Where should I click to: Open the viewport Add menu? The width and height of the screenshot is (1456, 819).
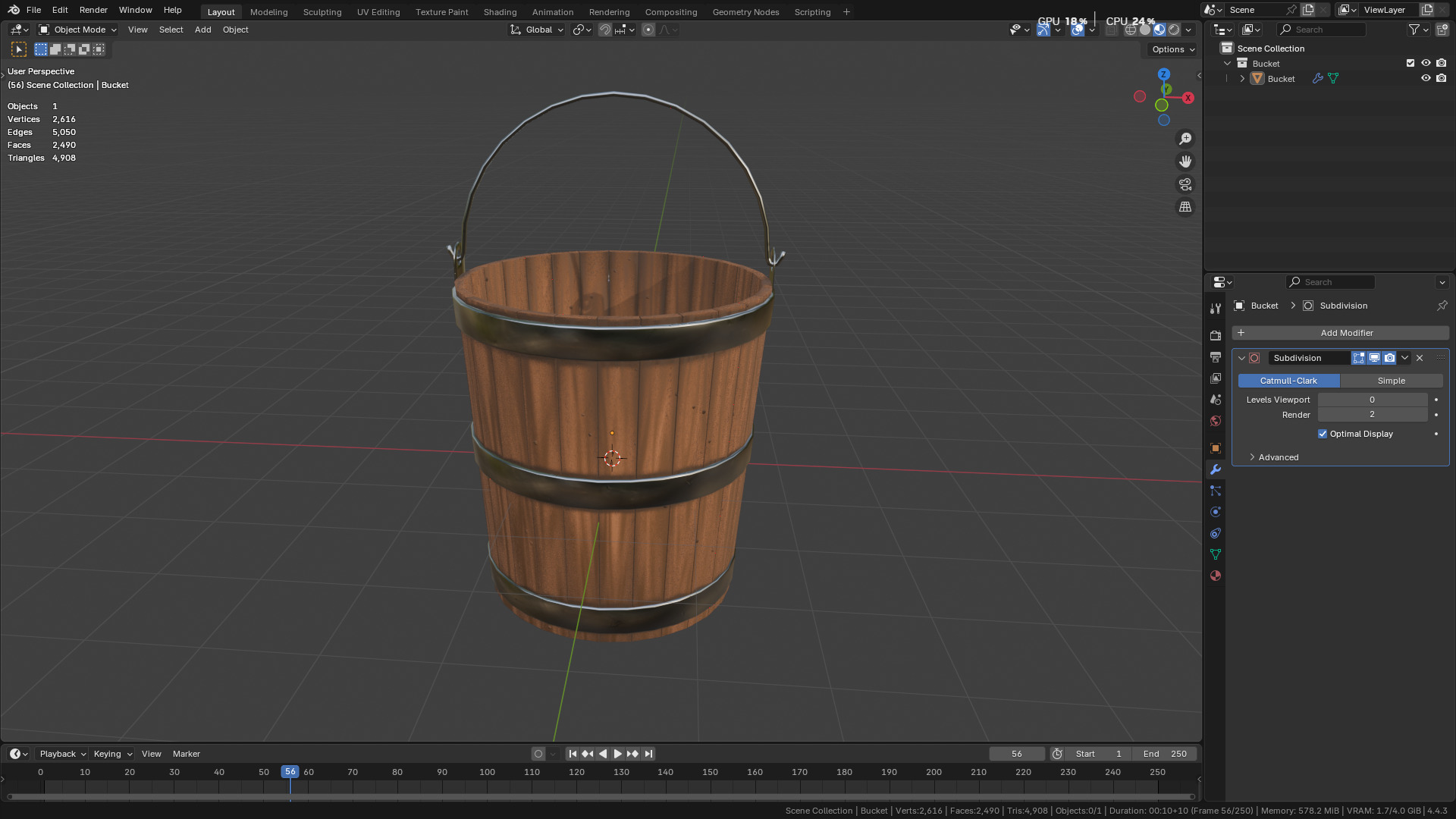[x=202, y=30]
